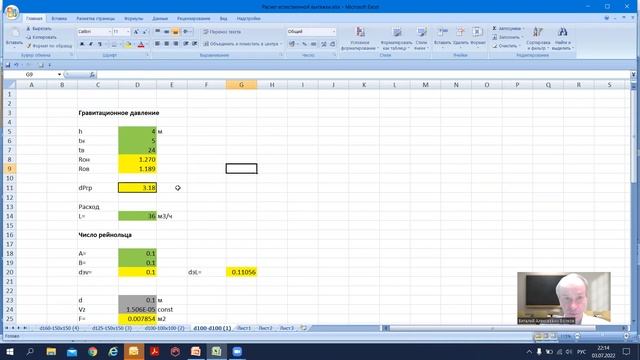Click the Format Painter (Формат по образцу)
This screenshot has height=360, width=640.
[49, 46]
